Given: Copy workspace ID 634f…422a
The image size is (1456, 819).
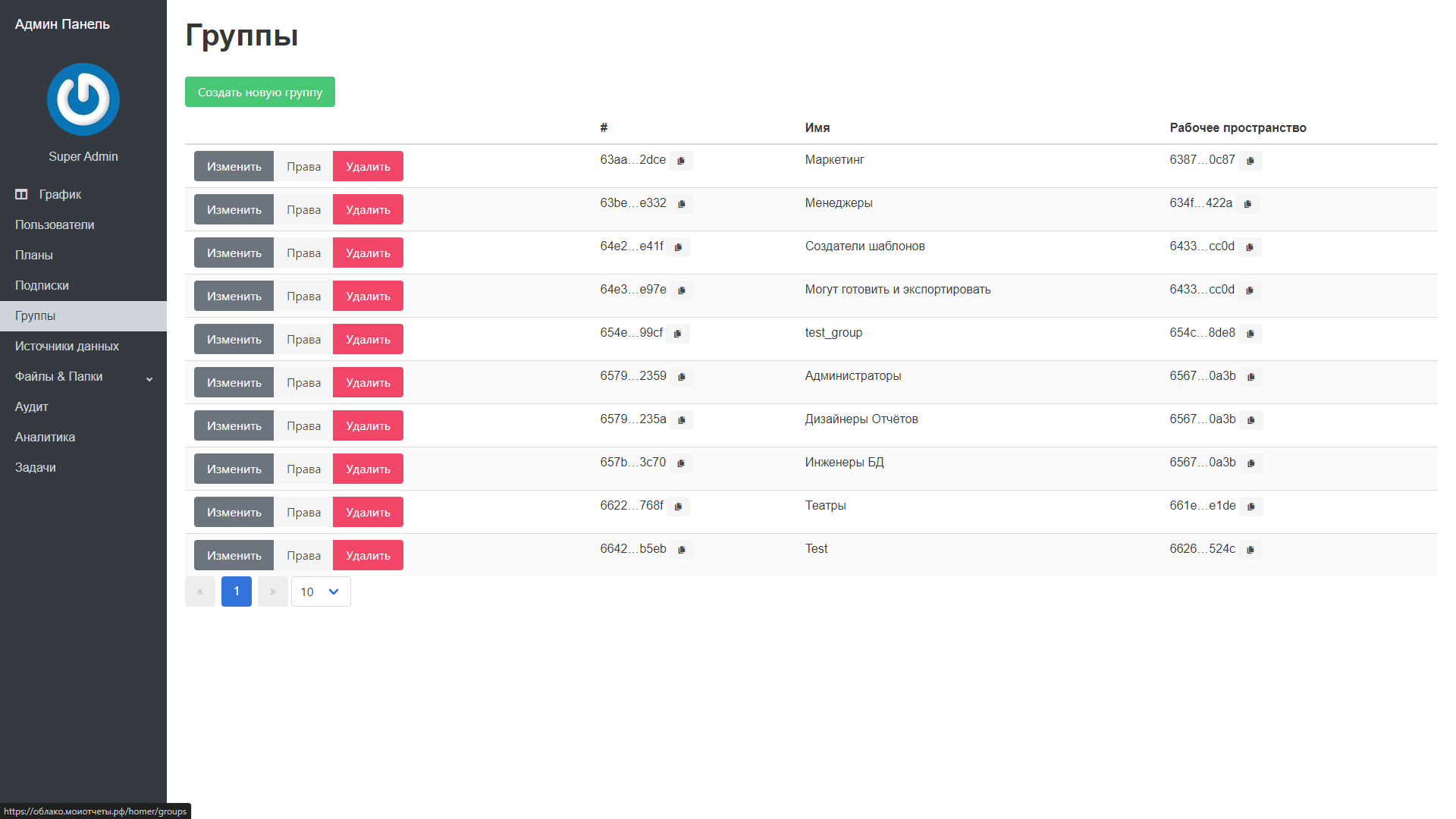Looking at the screenshot, I should (x=1247, y=204).
